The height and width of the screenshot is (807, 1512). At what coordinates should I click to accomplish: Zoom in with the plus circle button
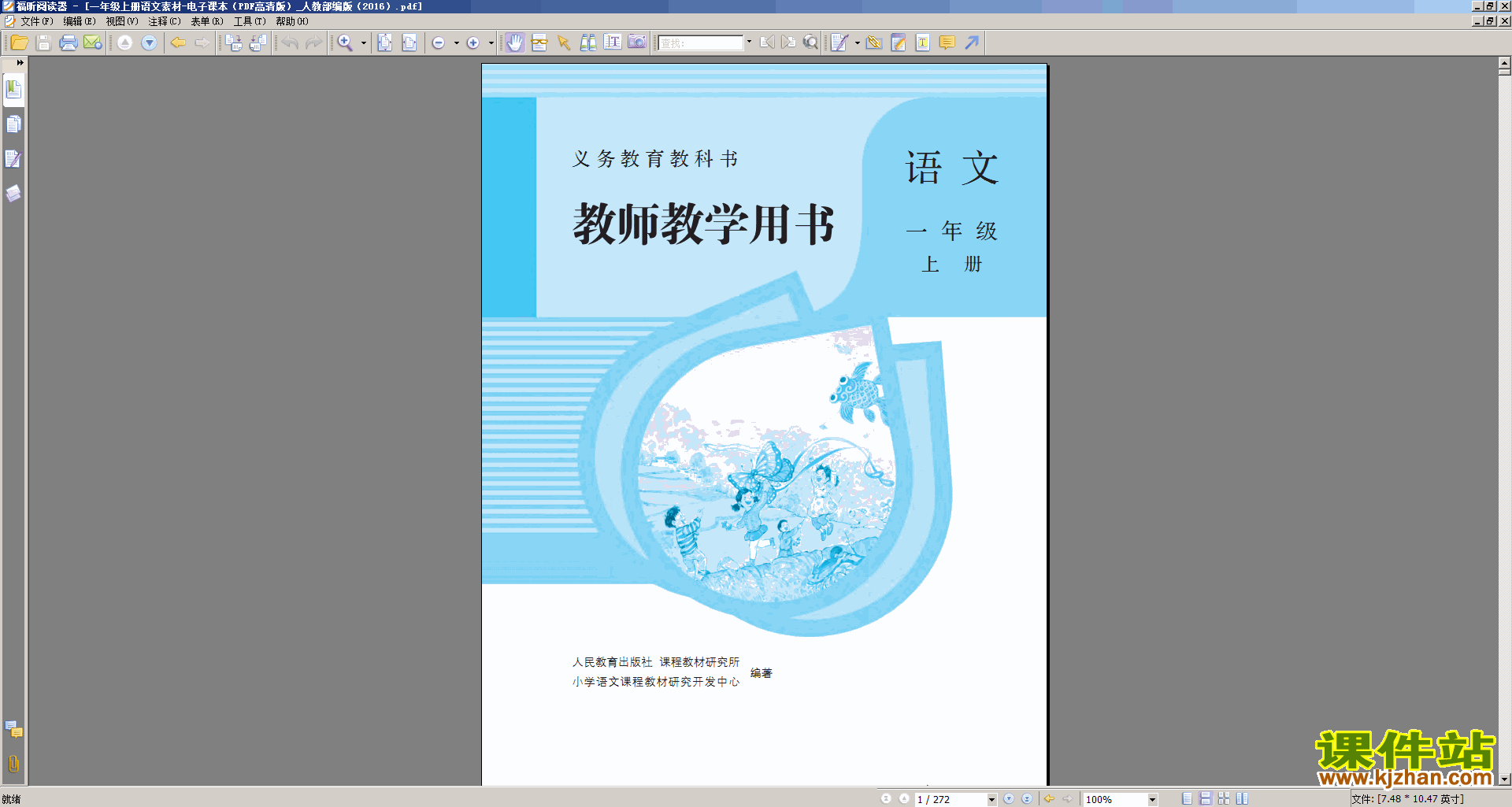tap(473, 43)
